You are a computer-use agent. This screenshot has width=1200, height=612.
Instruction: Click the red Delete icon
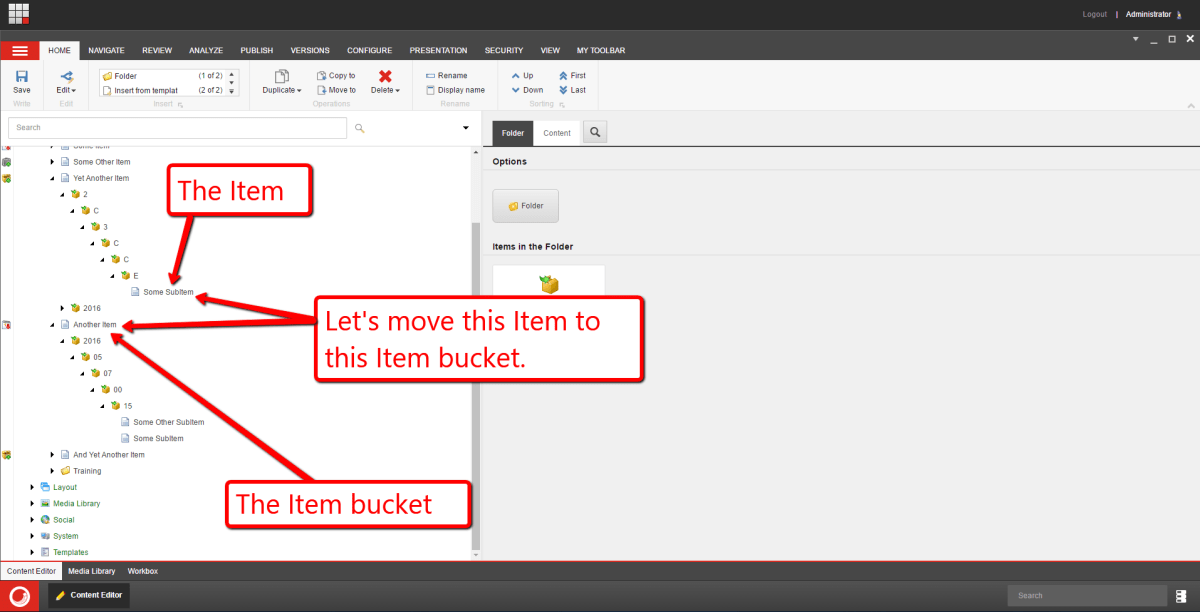point(385,76)
